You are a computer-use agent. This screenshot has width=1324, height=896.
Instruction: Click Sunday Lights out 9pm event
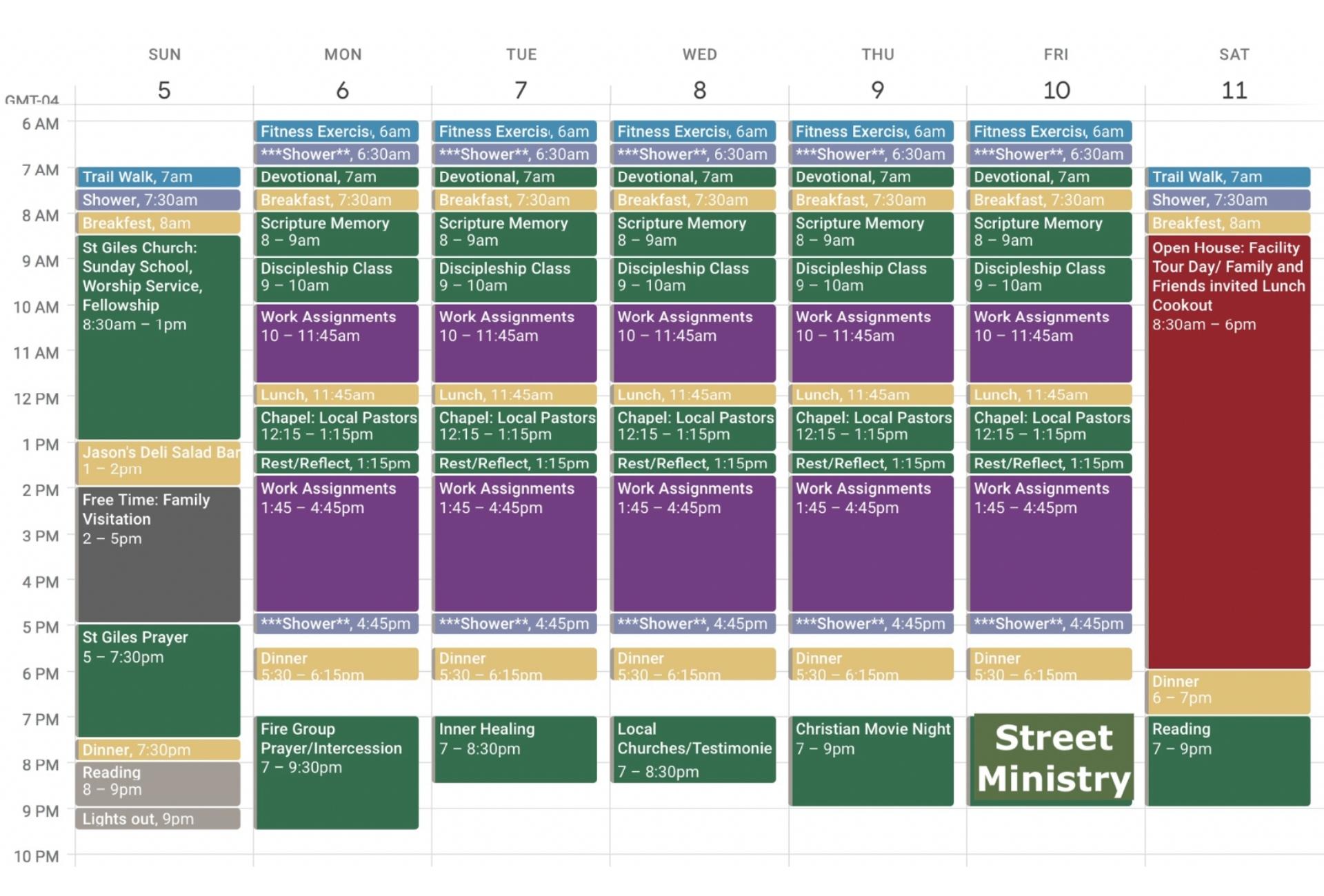coord(159,819)
